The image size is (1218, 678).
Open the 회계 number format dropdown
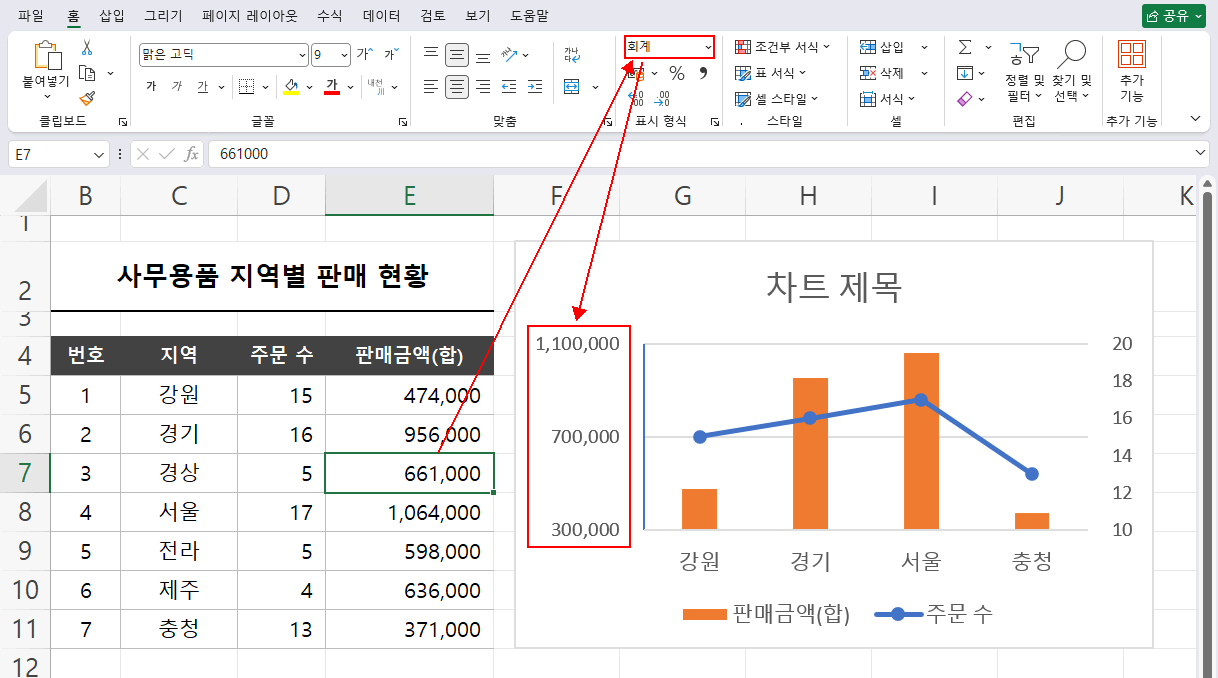click(708, 47)
